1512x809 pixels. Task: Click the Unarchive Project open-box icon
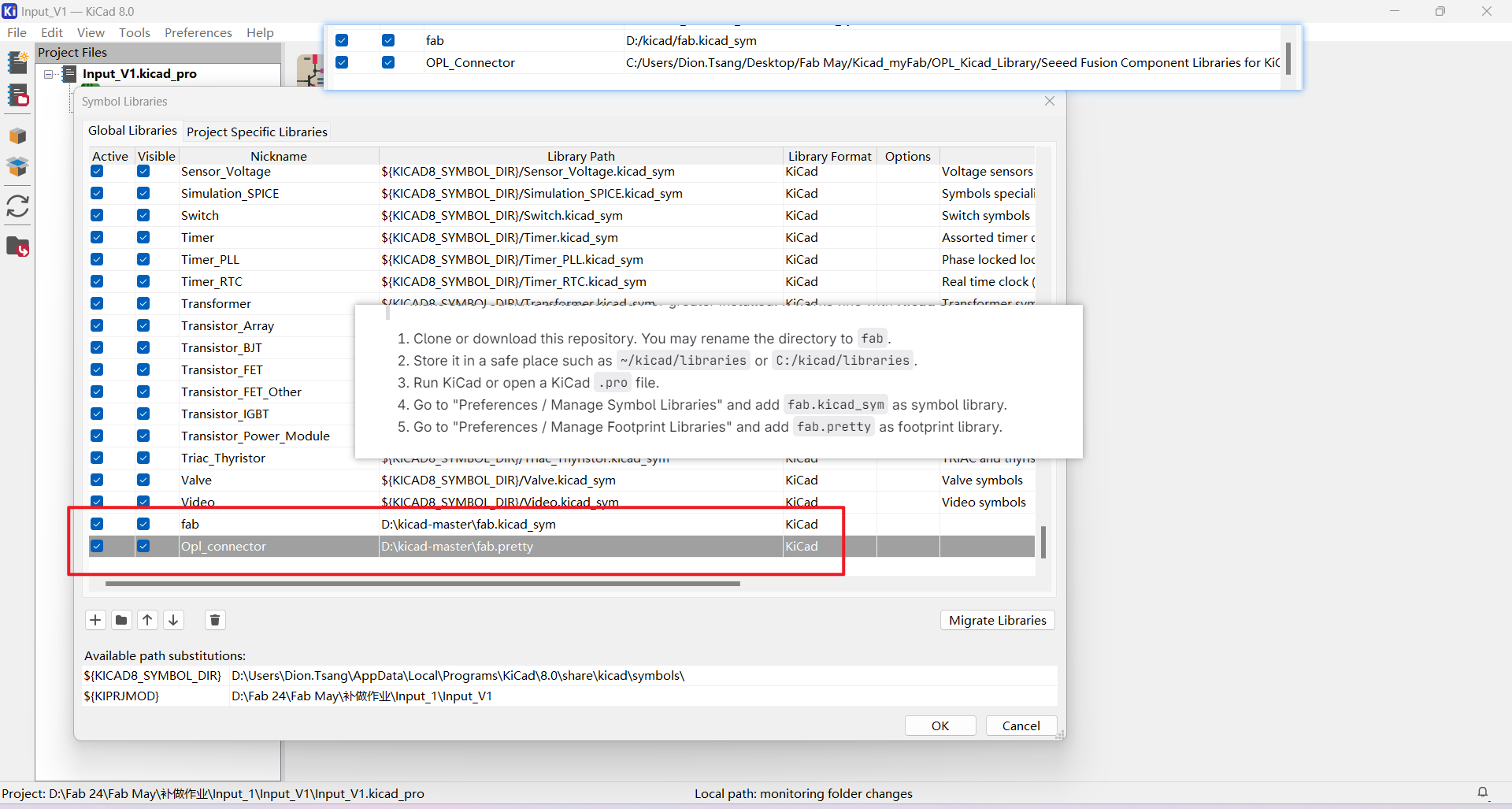pyautogui.click(x=17, y=167)
